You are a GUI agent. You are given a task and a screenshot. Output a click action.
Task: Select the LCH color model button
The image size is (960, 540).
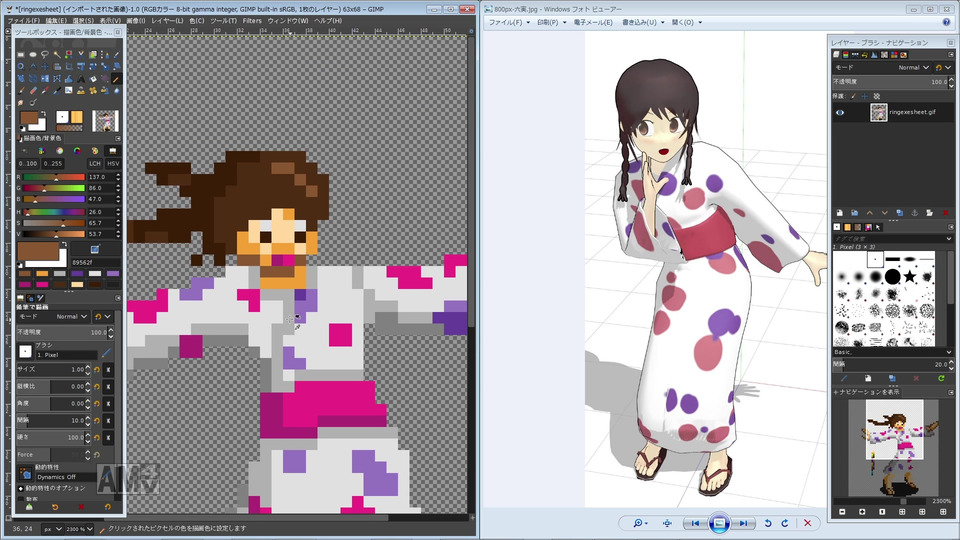[95, 163]
